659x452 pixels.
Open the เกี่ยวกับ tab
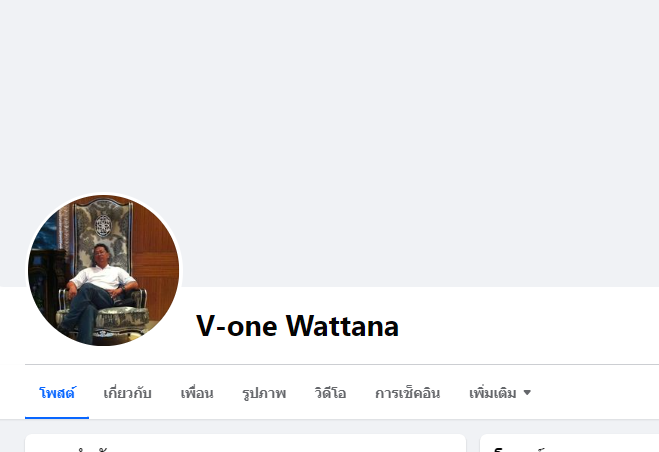click(127, 393)
